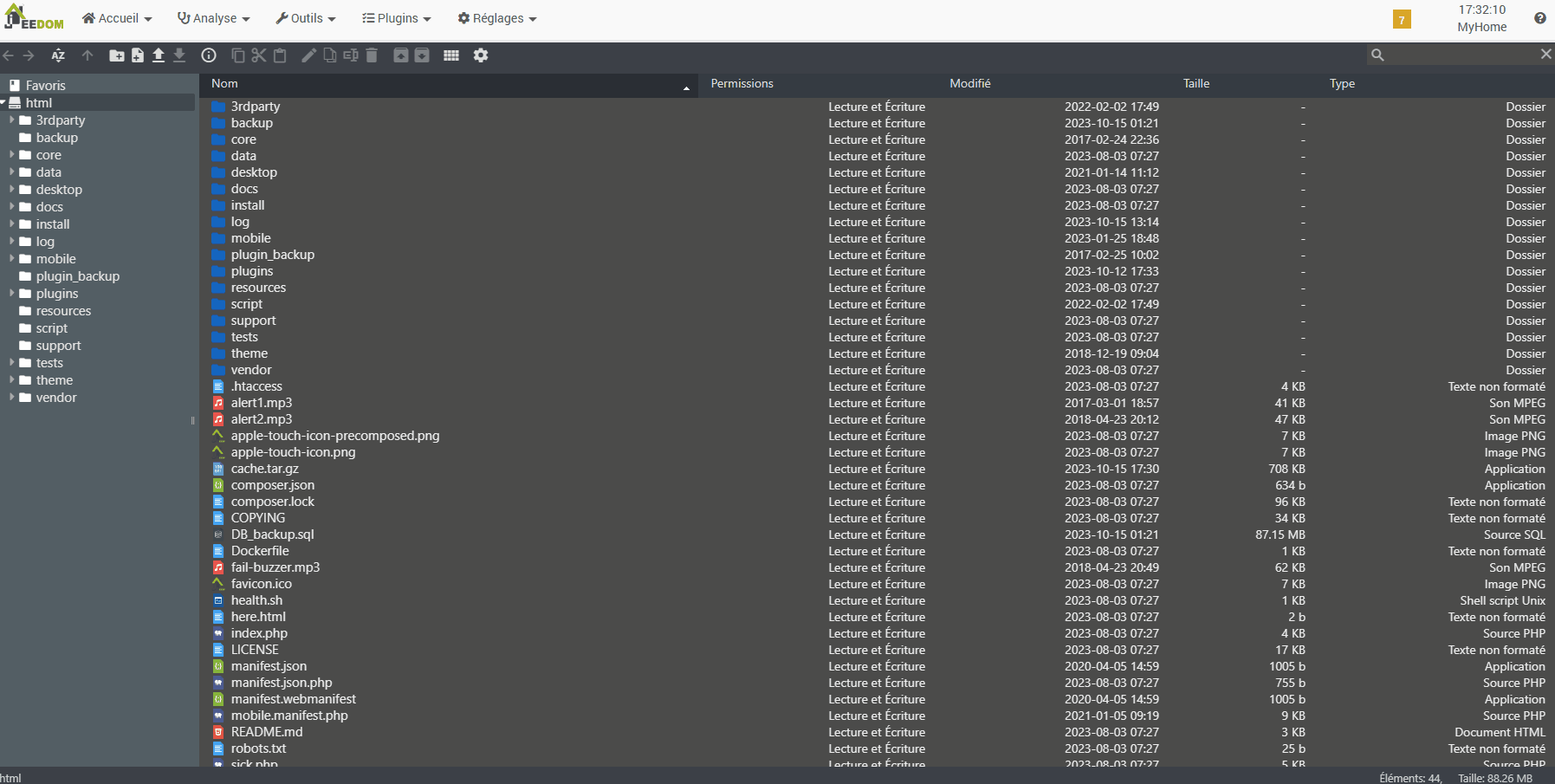1555x784 pixels.
Task: Open the Accueil menu
Action: [117, 18]
